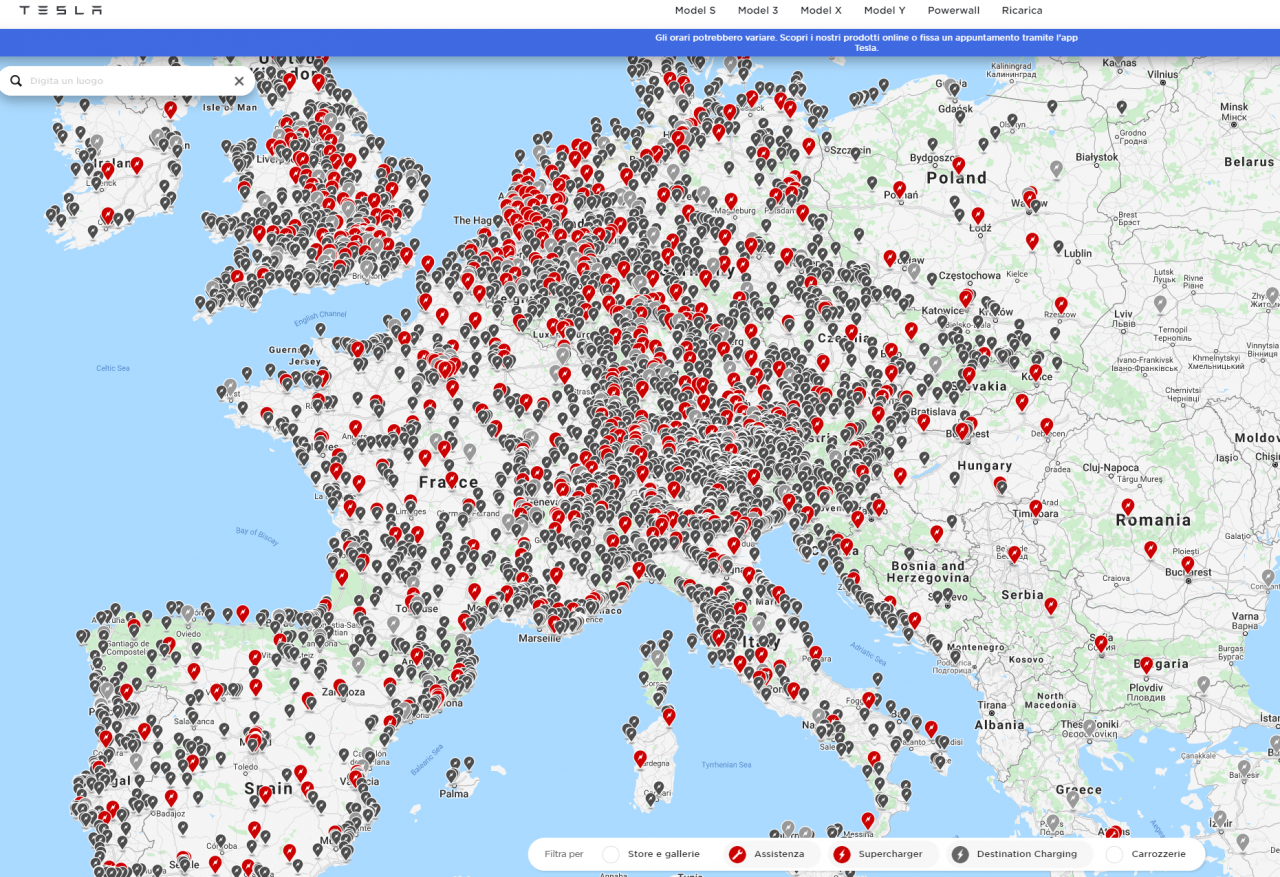Select the red pin at Timișoara

pos(1036,508)
